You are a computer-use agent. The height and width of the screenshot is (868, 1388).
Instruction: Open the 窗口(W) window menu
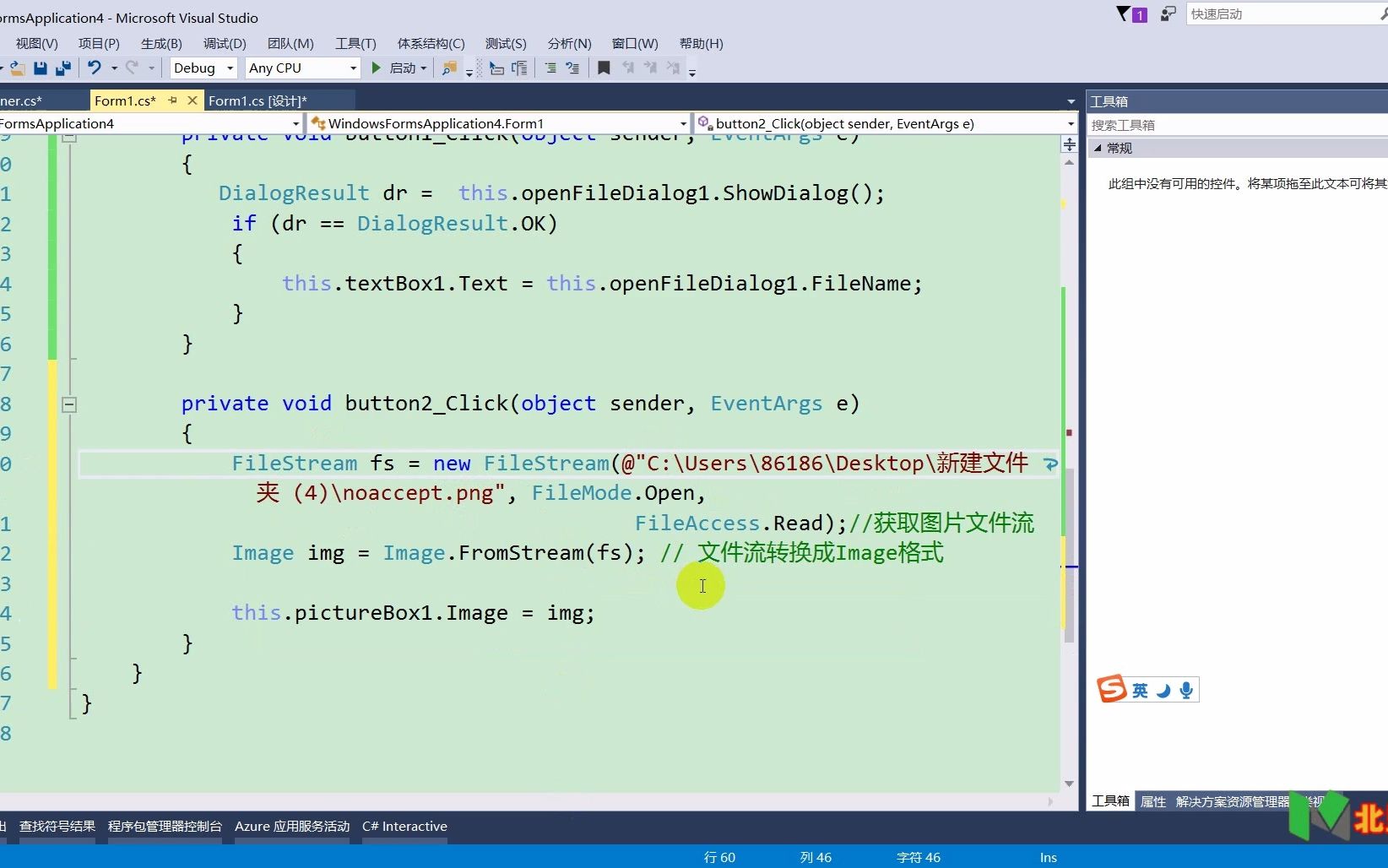pos(635,44)
